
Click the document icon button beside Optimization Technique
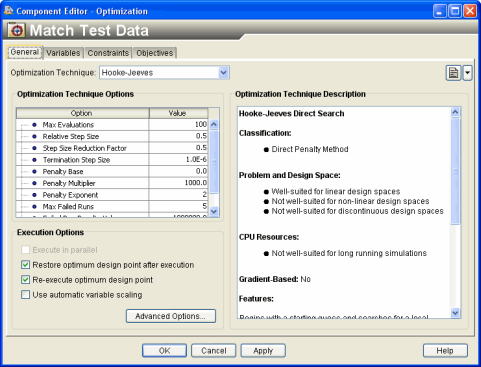(453, 73)
